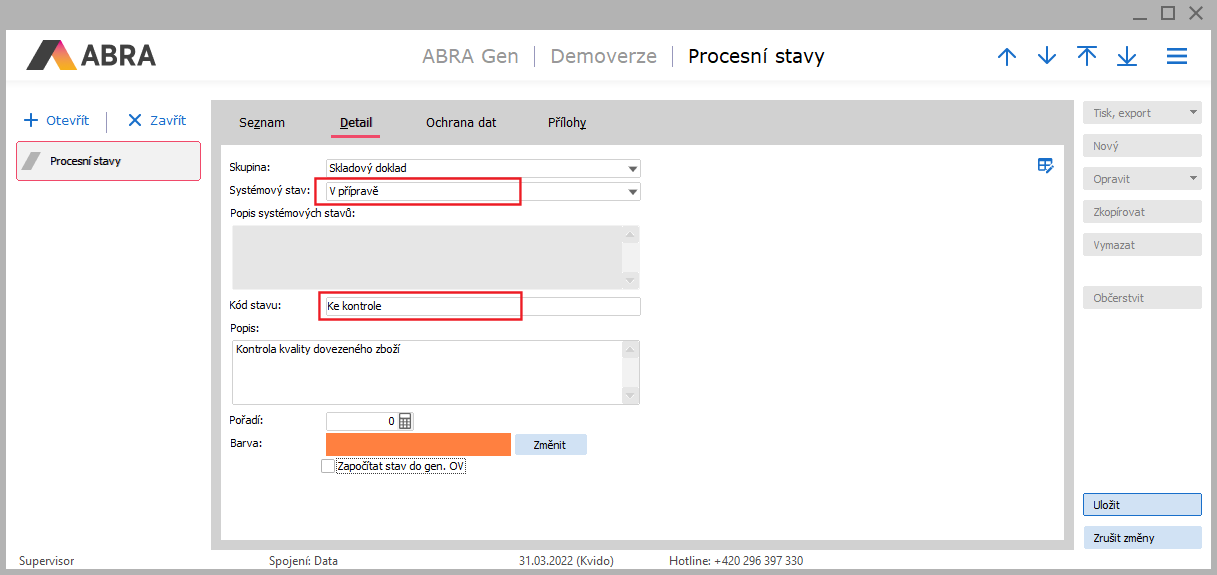The height and width of the screenshot is (575, 1217).
Task: Expand the Systémový stav dropdown
Action: (x=632, y=192)
